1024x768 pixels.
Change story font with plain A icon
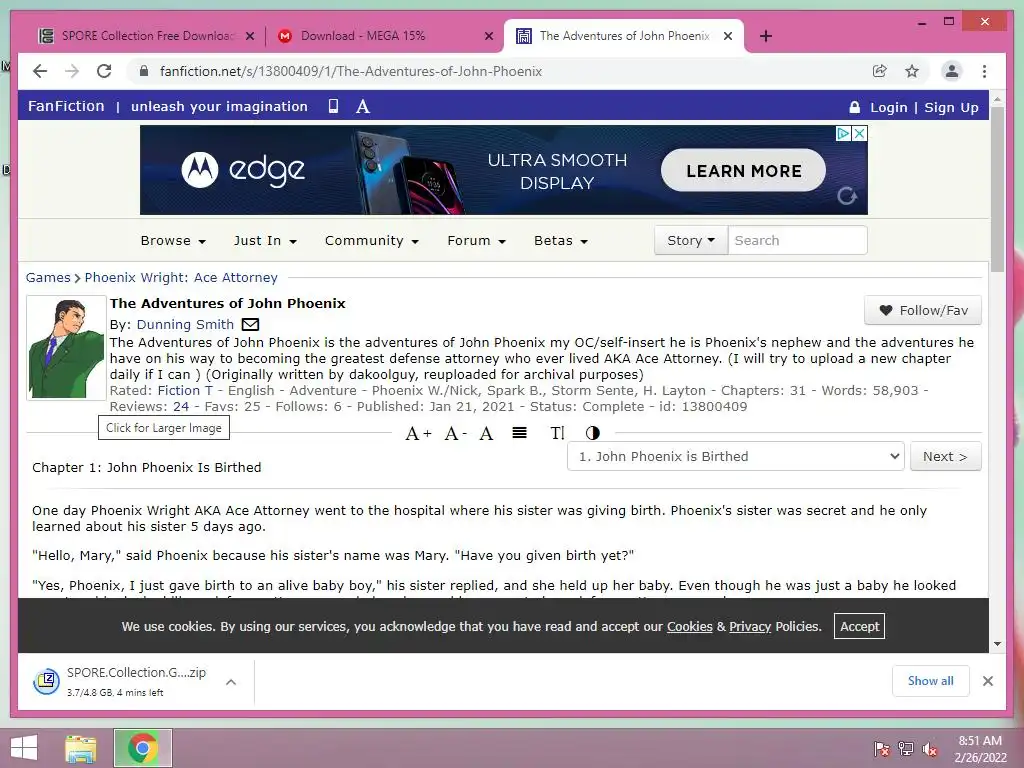pyautogui.click(x=486, y=433)
